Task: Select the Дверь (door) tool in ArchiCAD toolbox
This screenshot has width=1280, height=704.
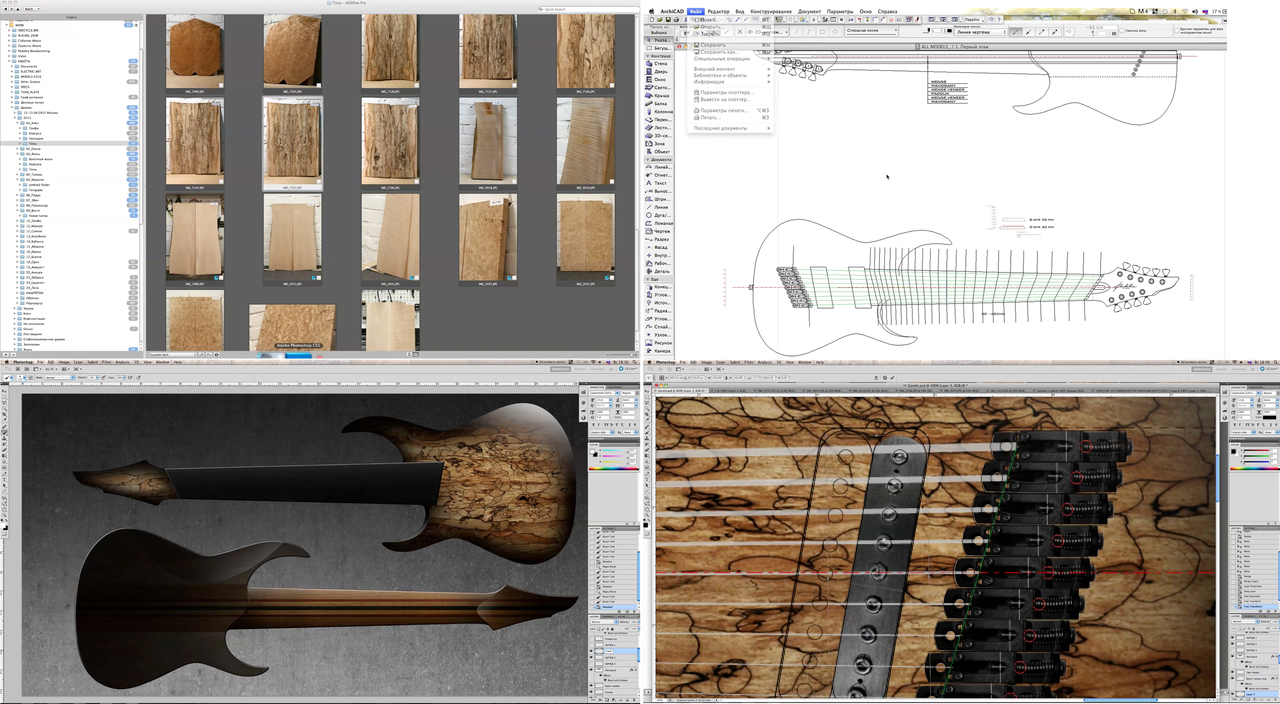Action: pos(658,72)
